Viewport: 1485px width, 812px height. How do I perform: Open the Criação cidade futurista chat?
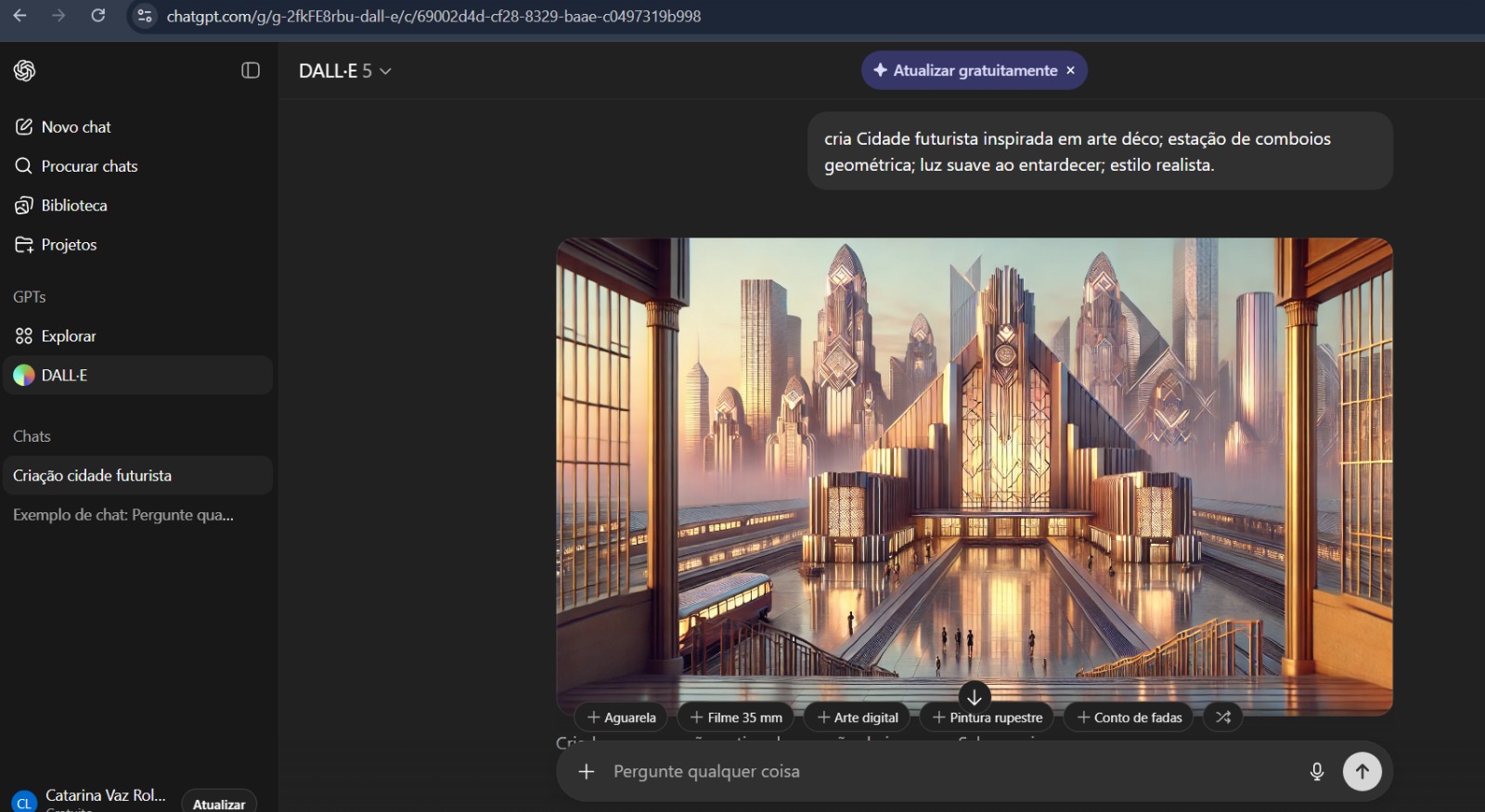click(92, 475)
